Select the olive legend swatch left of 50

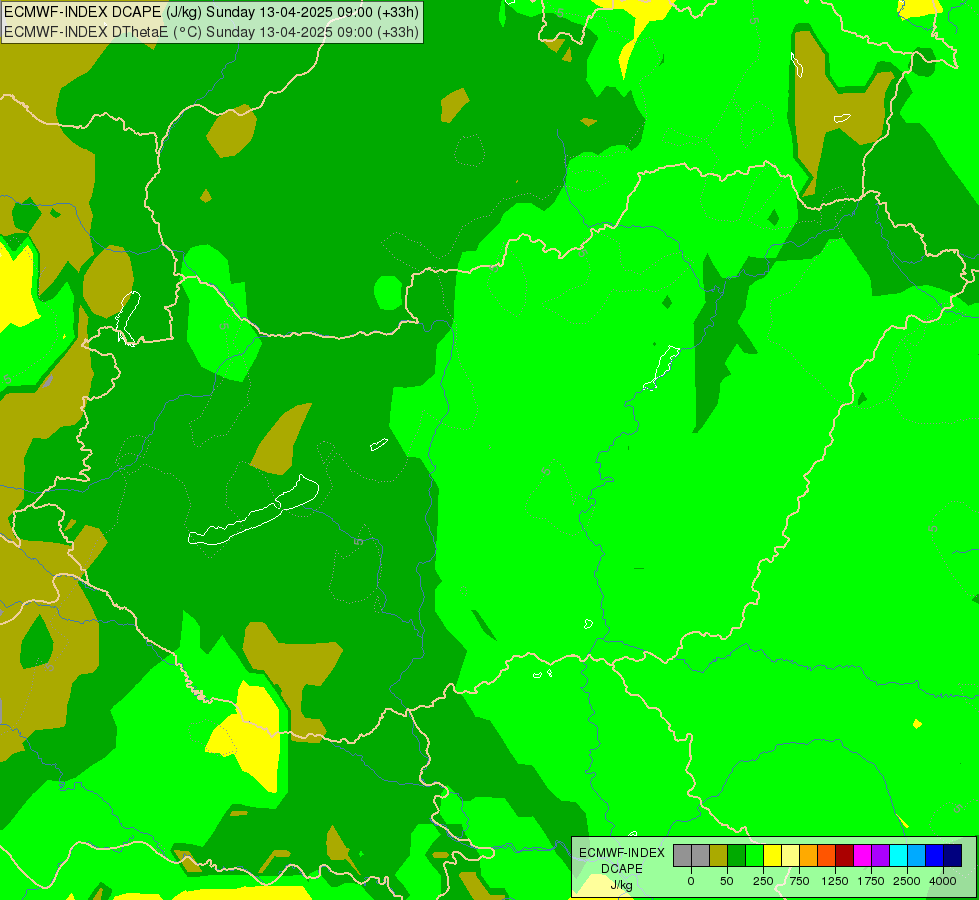pyautogui.click(x=718, y=856)
